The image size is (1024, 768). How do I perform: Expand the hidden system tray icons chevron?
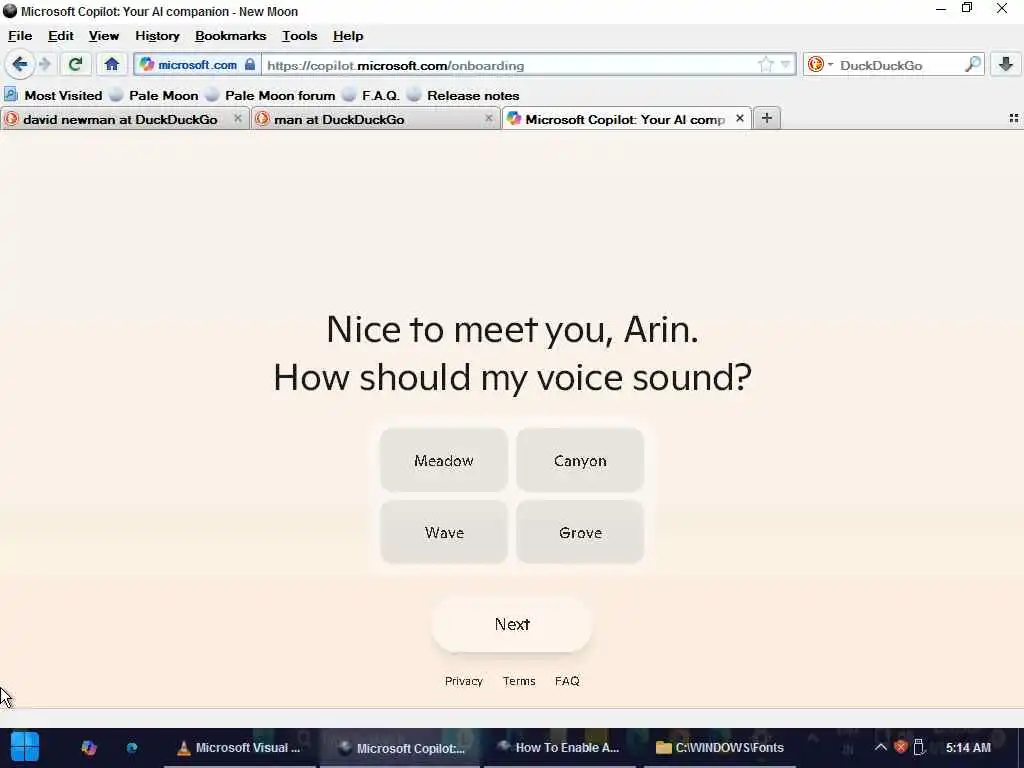pos(880,747)
